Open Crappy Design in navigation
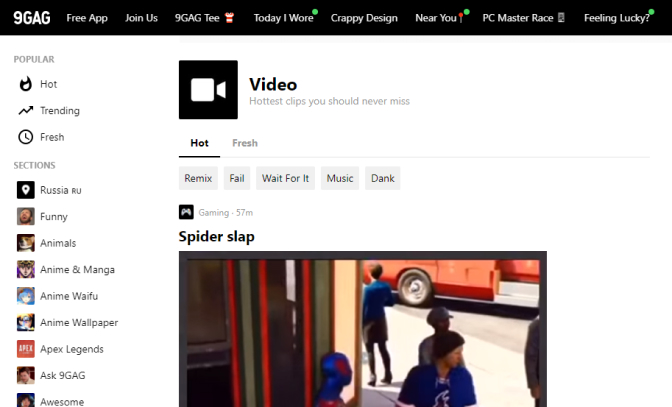The height and width of the screenshot is (407, 672). coord(364,18)
